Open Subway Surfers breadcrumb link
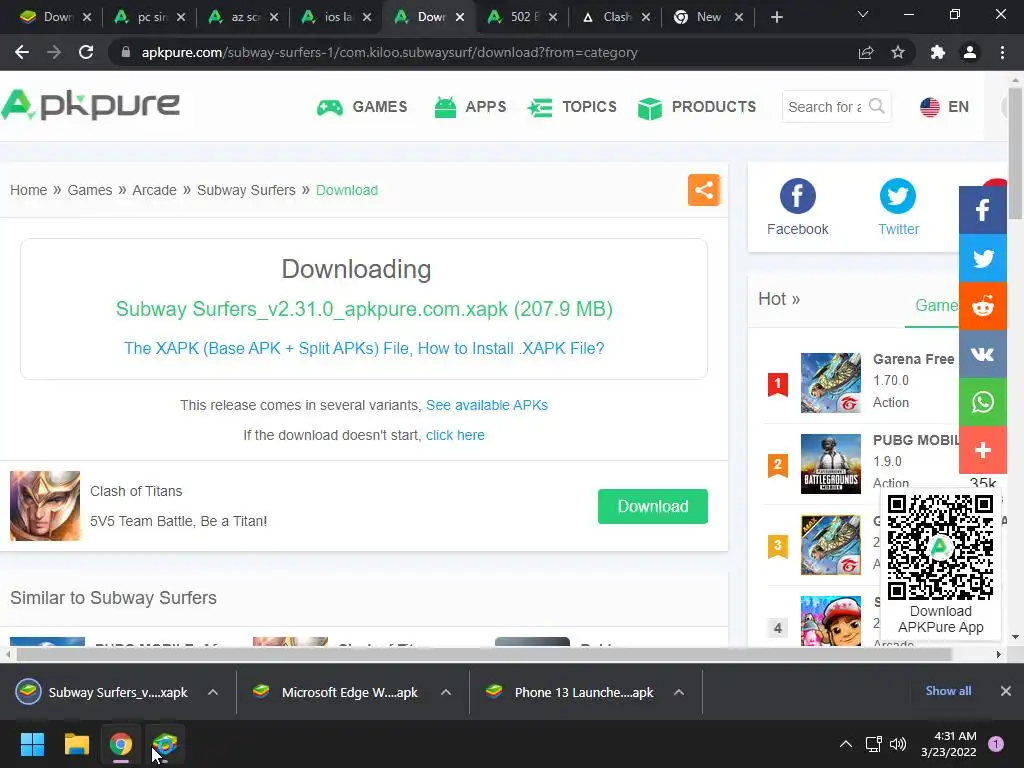1024x768 pixels. click(246, 190)
